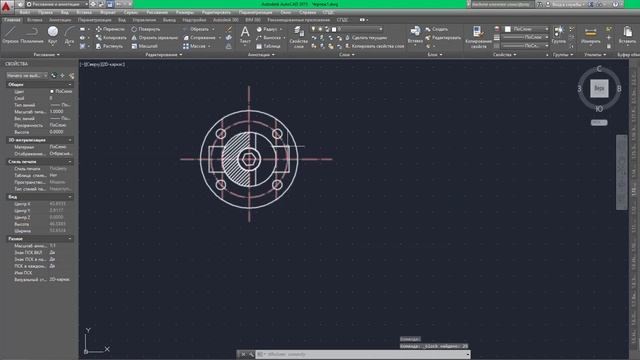
Task: Collapse the Разное properties section
Action: 70,238
